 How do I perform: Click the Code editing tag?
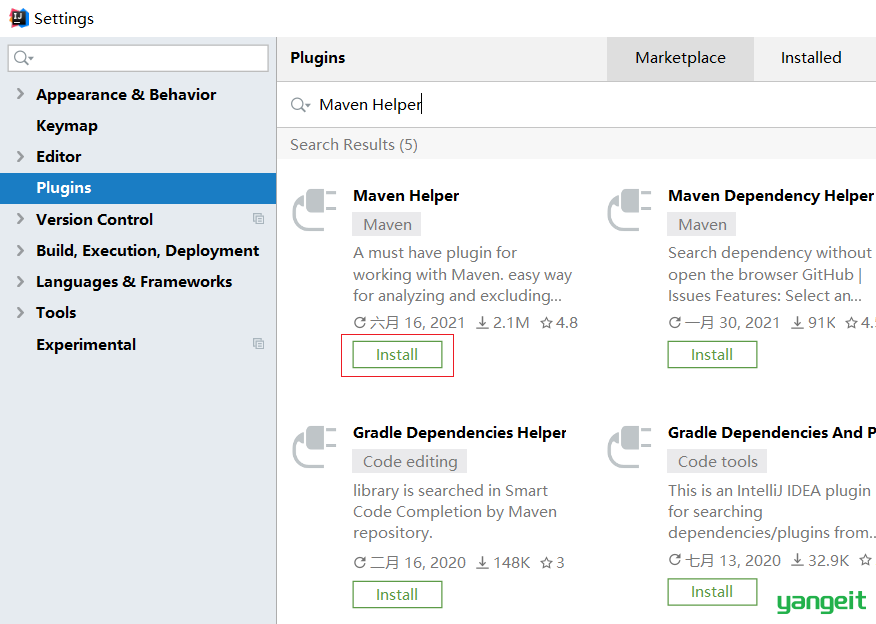tap(410, 461)
